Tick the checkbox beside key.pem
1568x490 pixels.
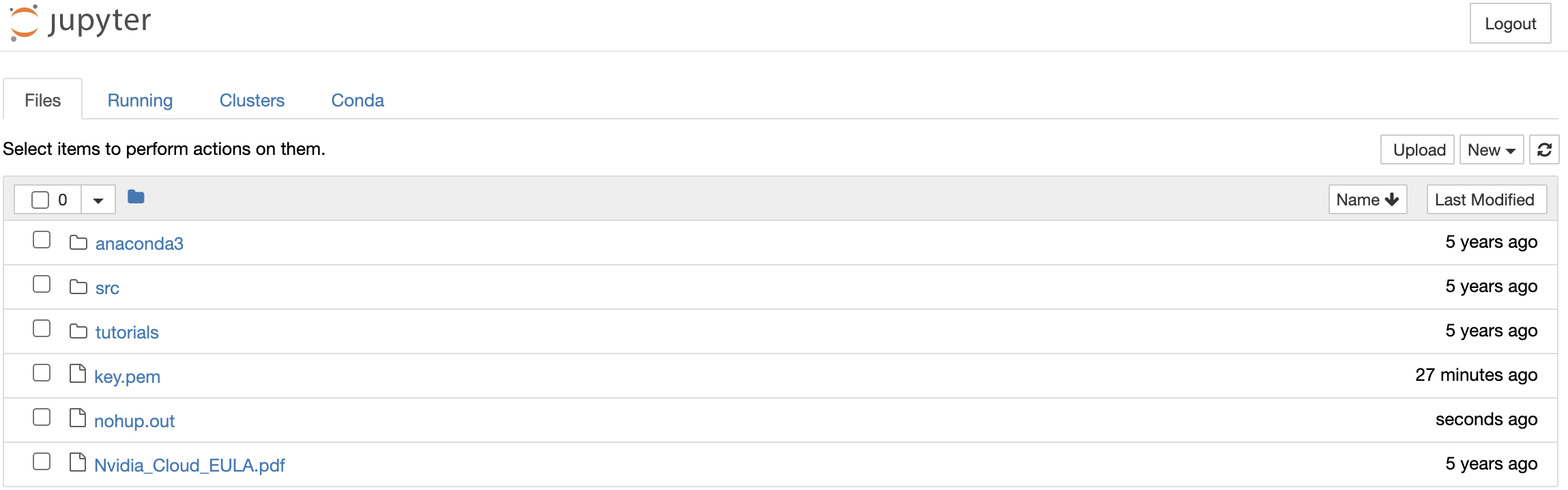tap(42, 373)
